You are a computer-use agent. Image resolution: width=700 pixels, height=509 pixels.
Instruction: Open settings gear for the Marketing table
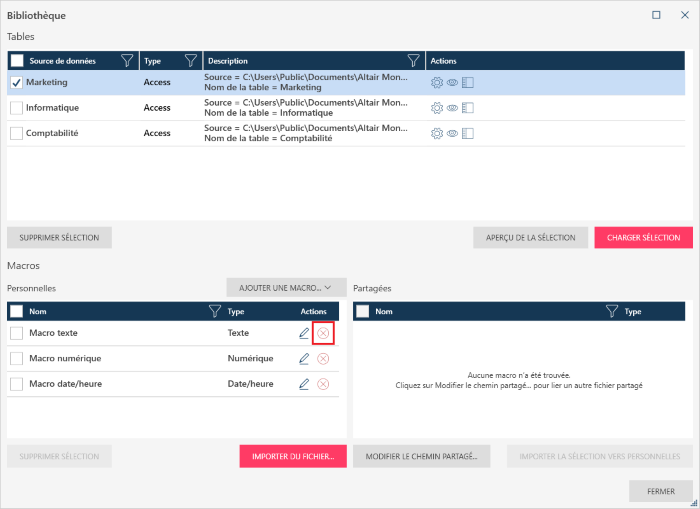pyautogui.click(x=437, y=82)
